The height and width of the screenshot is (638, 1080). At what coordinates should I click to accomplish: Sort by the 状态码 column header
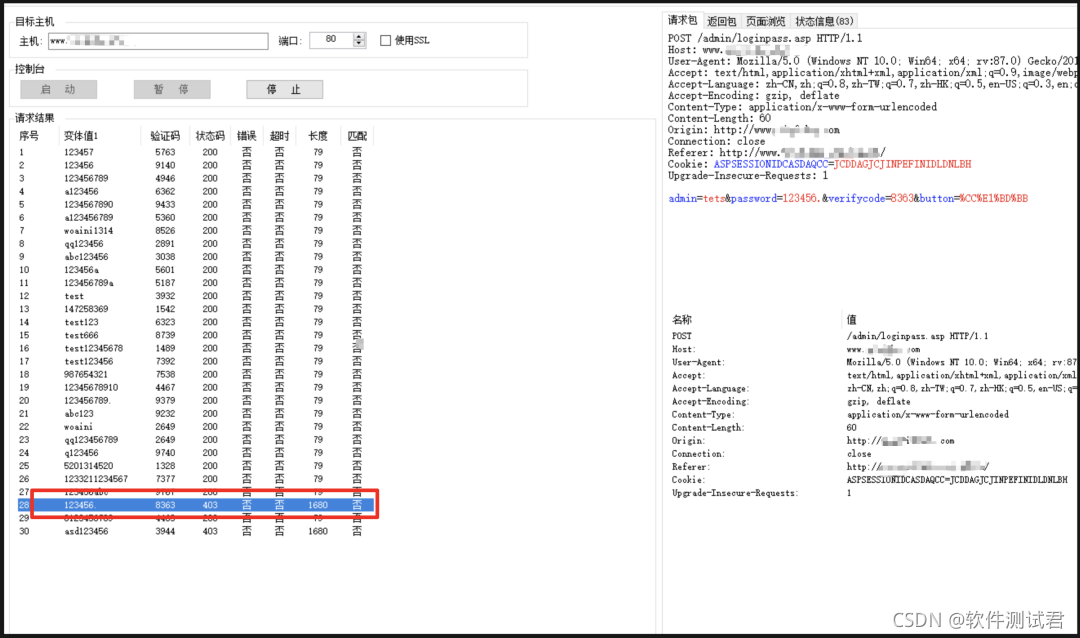(x=210, y=136)
